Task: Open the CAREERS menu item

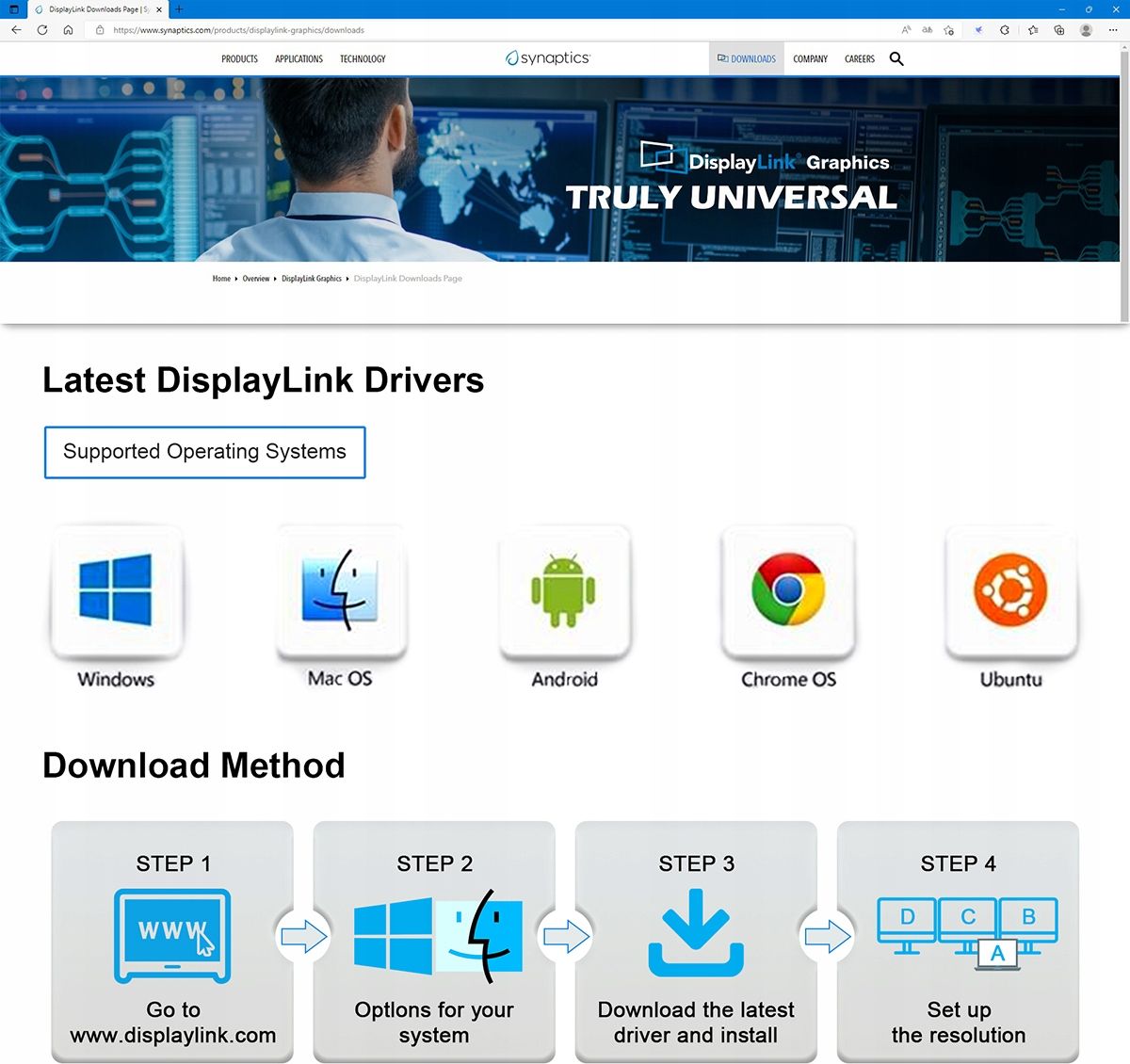Action: pos(860,58)
